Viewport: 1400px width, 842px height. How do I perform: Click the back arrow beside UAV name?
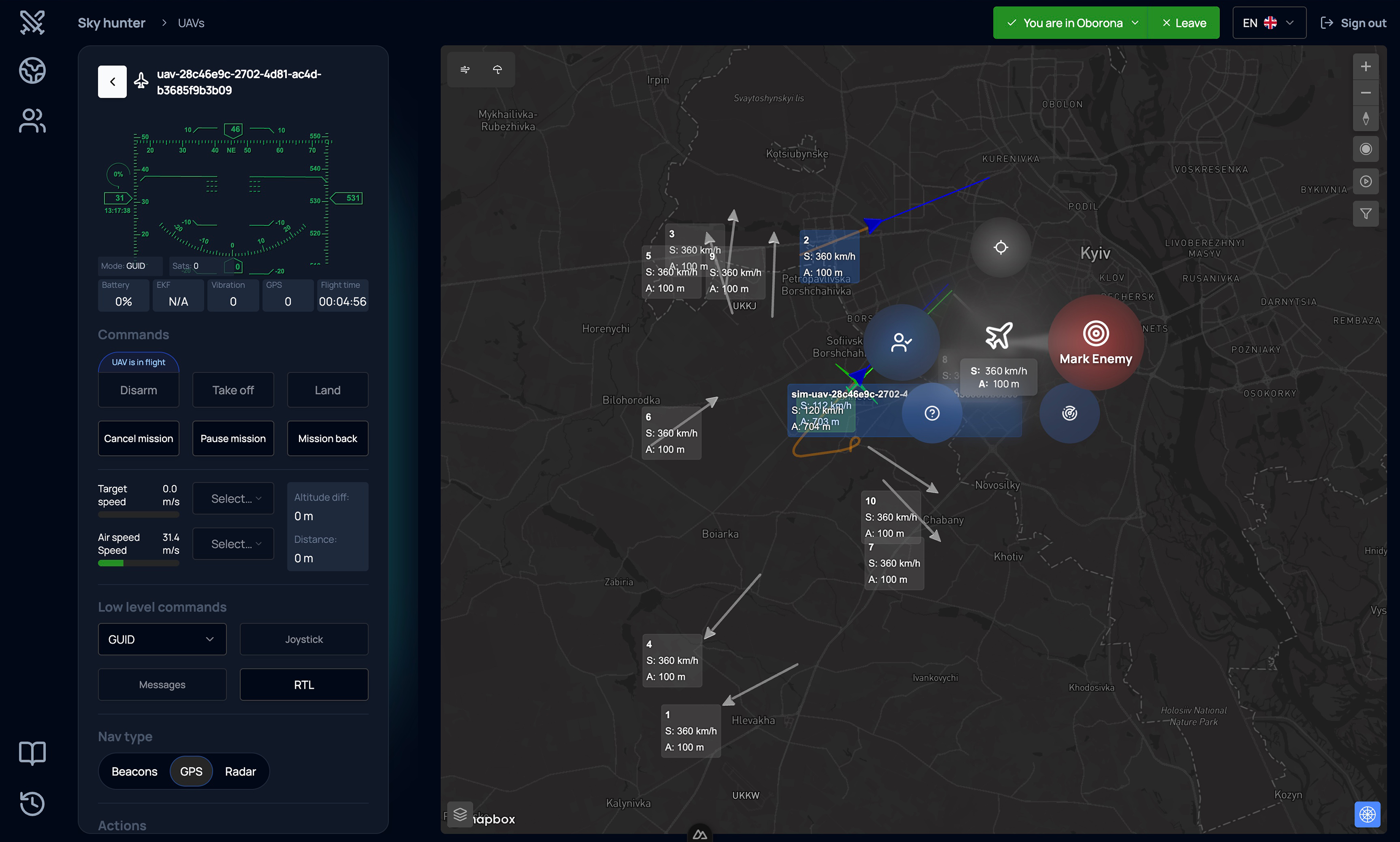(112, 82)
